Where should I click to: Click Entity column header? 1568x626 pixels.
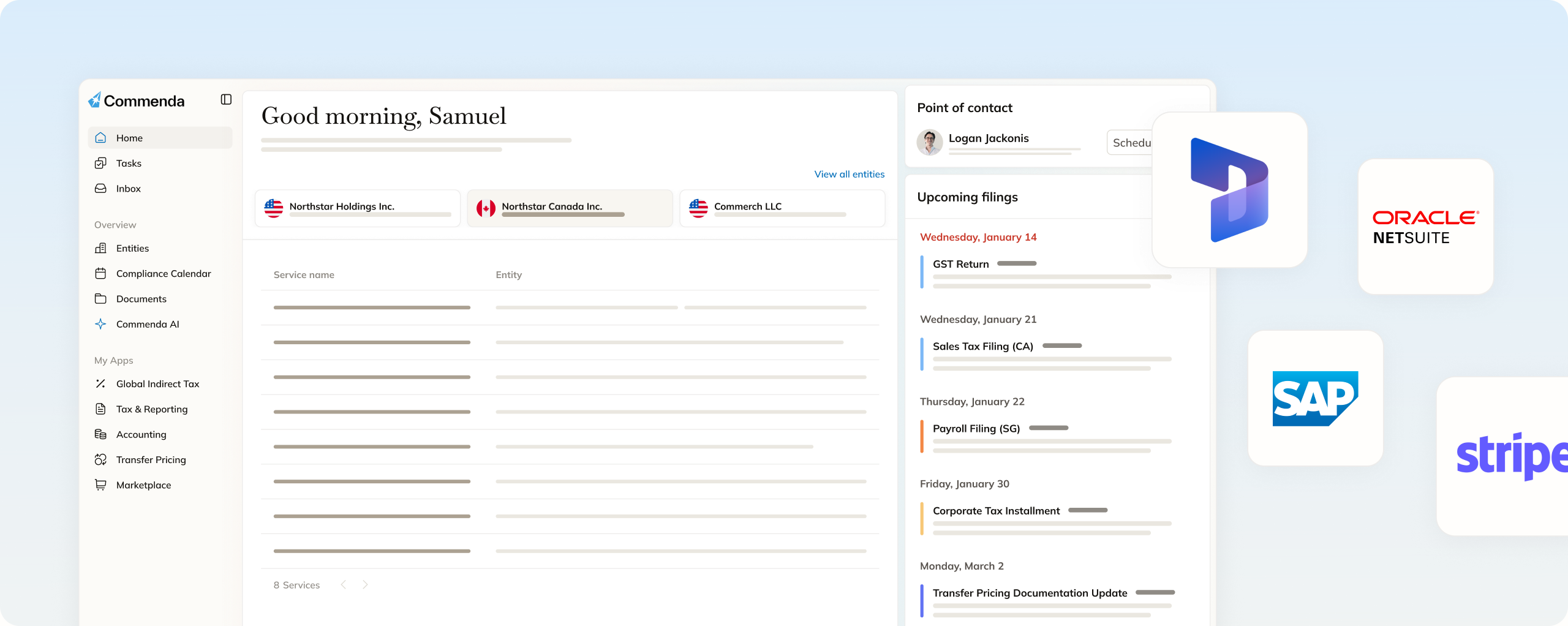[508, 274]
